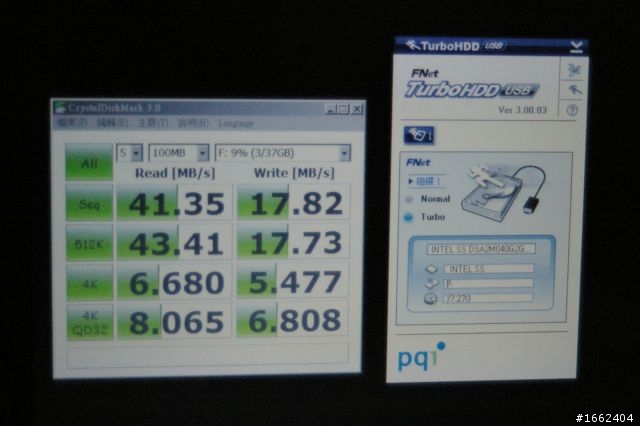The height and width of the screenshot is (426, 640).
Task: Click CrystalDiskMark's greyed-out maximize button
Action: [343, 109]
